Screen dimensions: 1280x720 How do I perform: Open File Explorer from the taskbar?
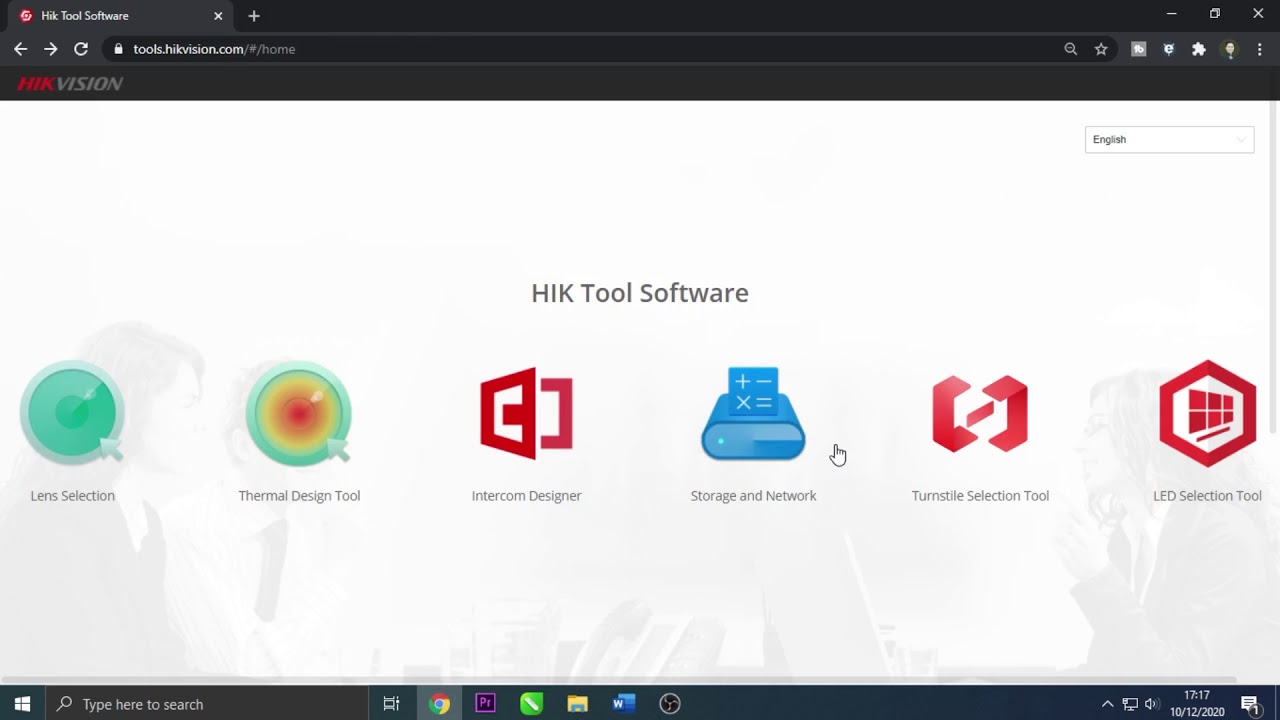tap(577, 704)
